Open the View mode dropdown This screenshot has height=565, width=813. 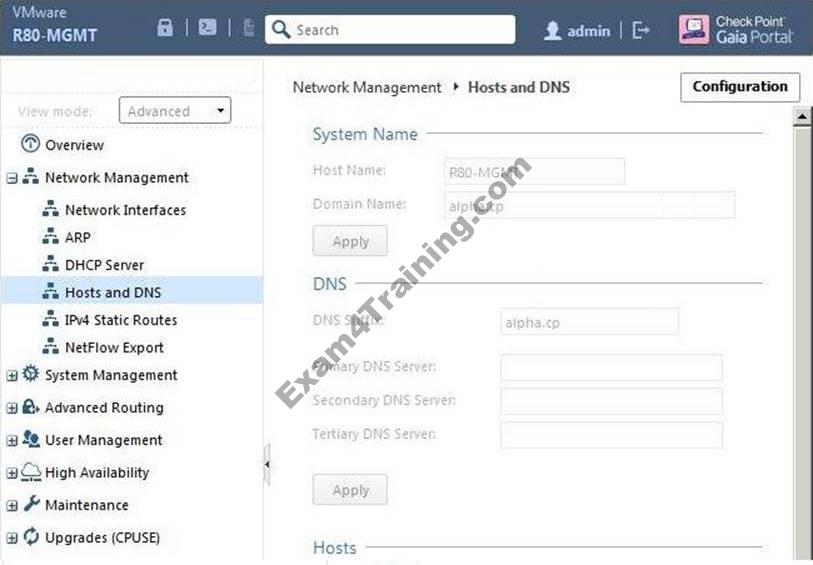[175, 111]
